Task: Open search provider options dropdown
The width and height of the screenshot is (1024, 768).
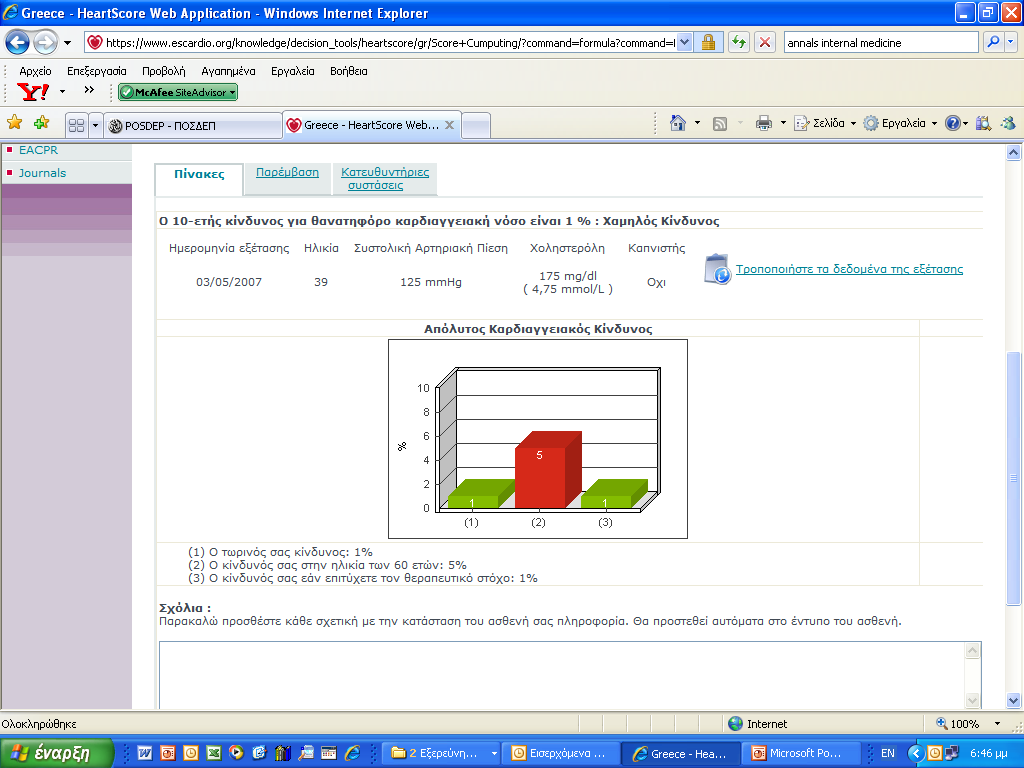Action: 1010,42
